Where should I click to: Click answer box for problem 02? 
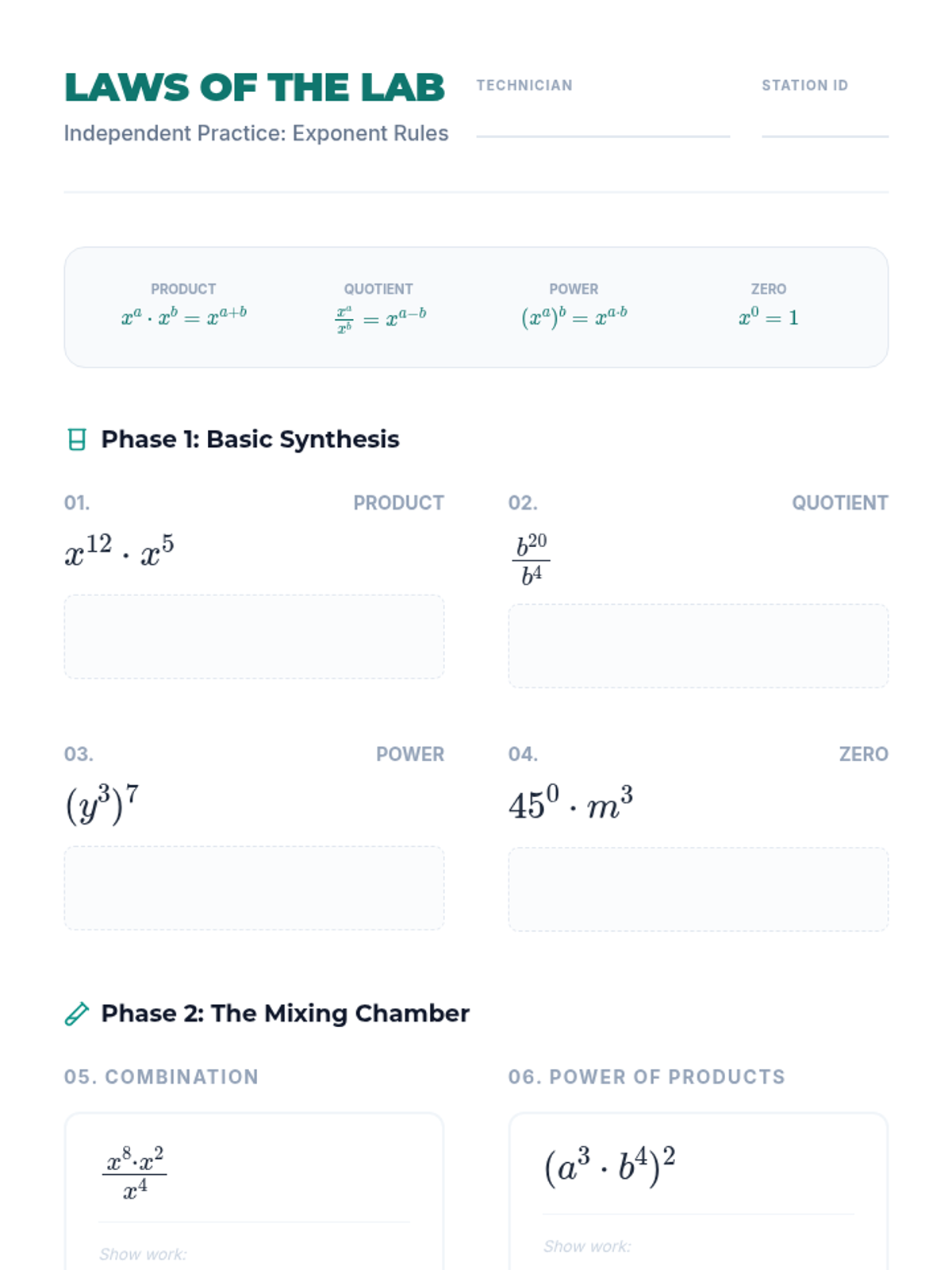(698, 645)
